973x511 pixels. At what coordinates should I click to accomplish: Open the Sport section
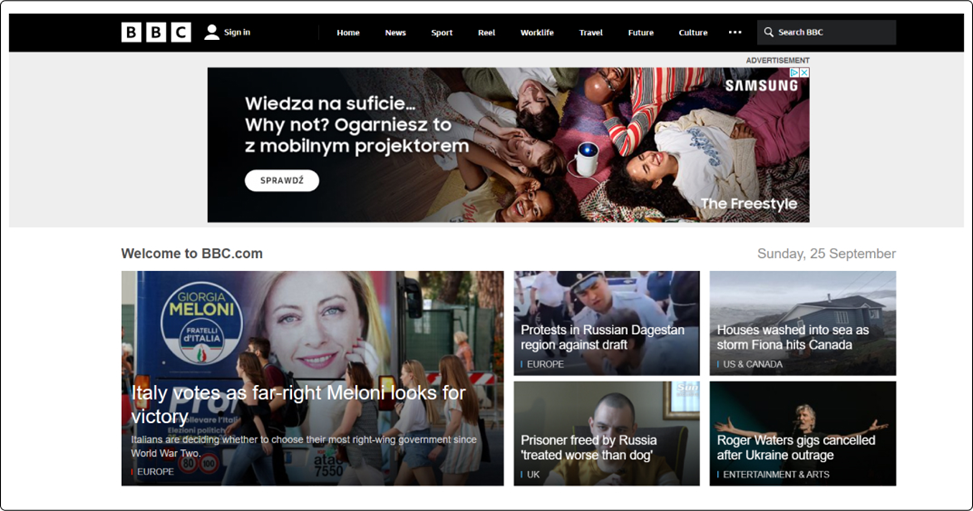(442, 32)
